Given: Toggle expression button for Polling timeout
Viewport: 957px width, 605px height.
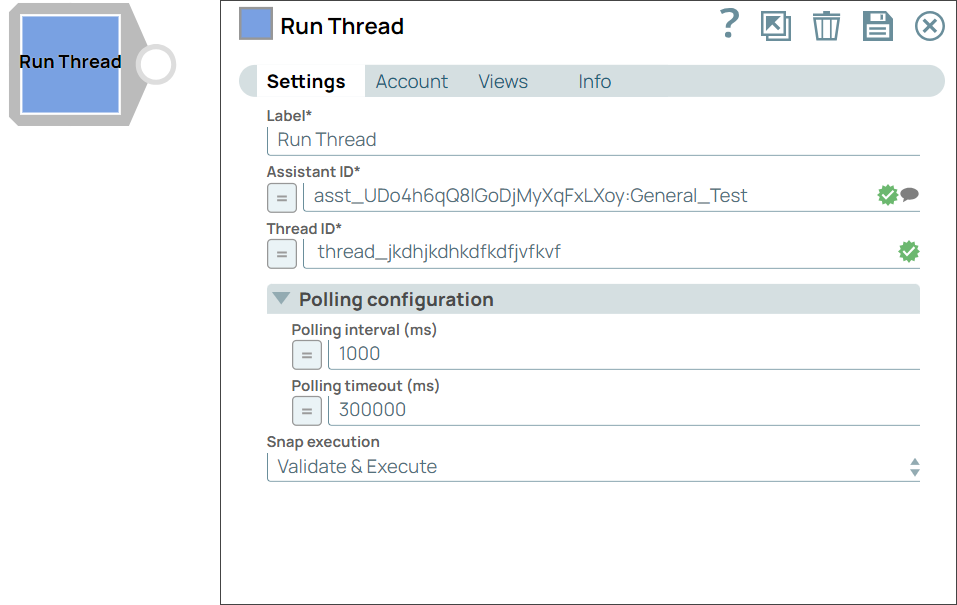Looking at the screenshot, I should (x=307, y=411).
